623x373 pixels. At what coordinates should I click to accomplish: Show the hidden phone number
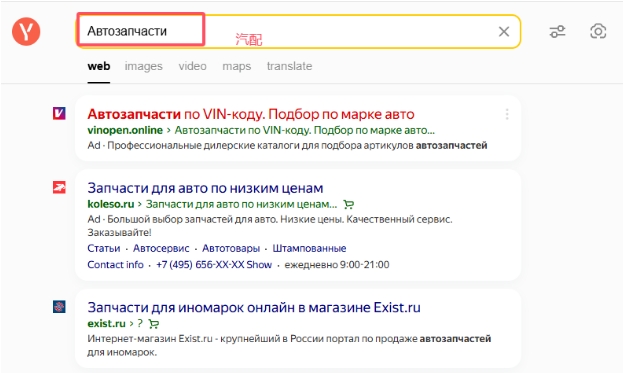(x=259, y=265)
